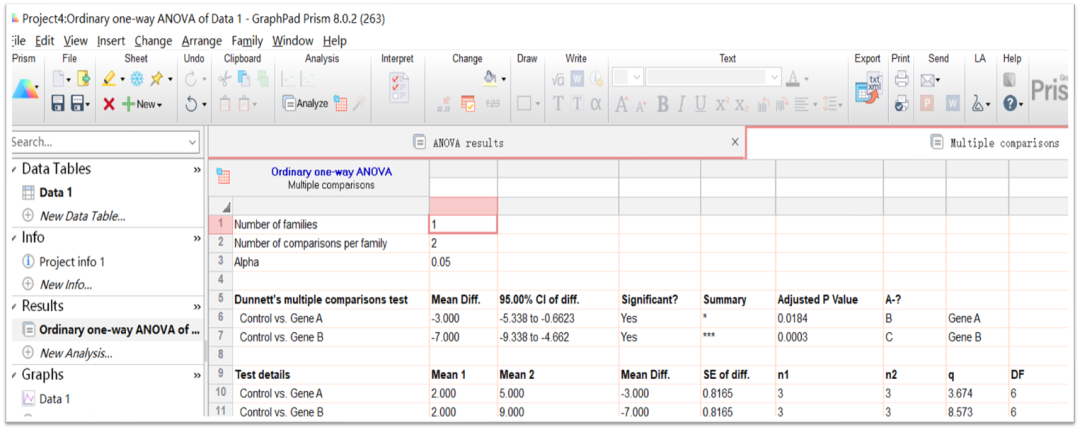
Task: Open the Family menu
Action: (247, 41)
